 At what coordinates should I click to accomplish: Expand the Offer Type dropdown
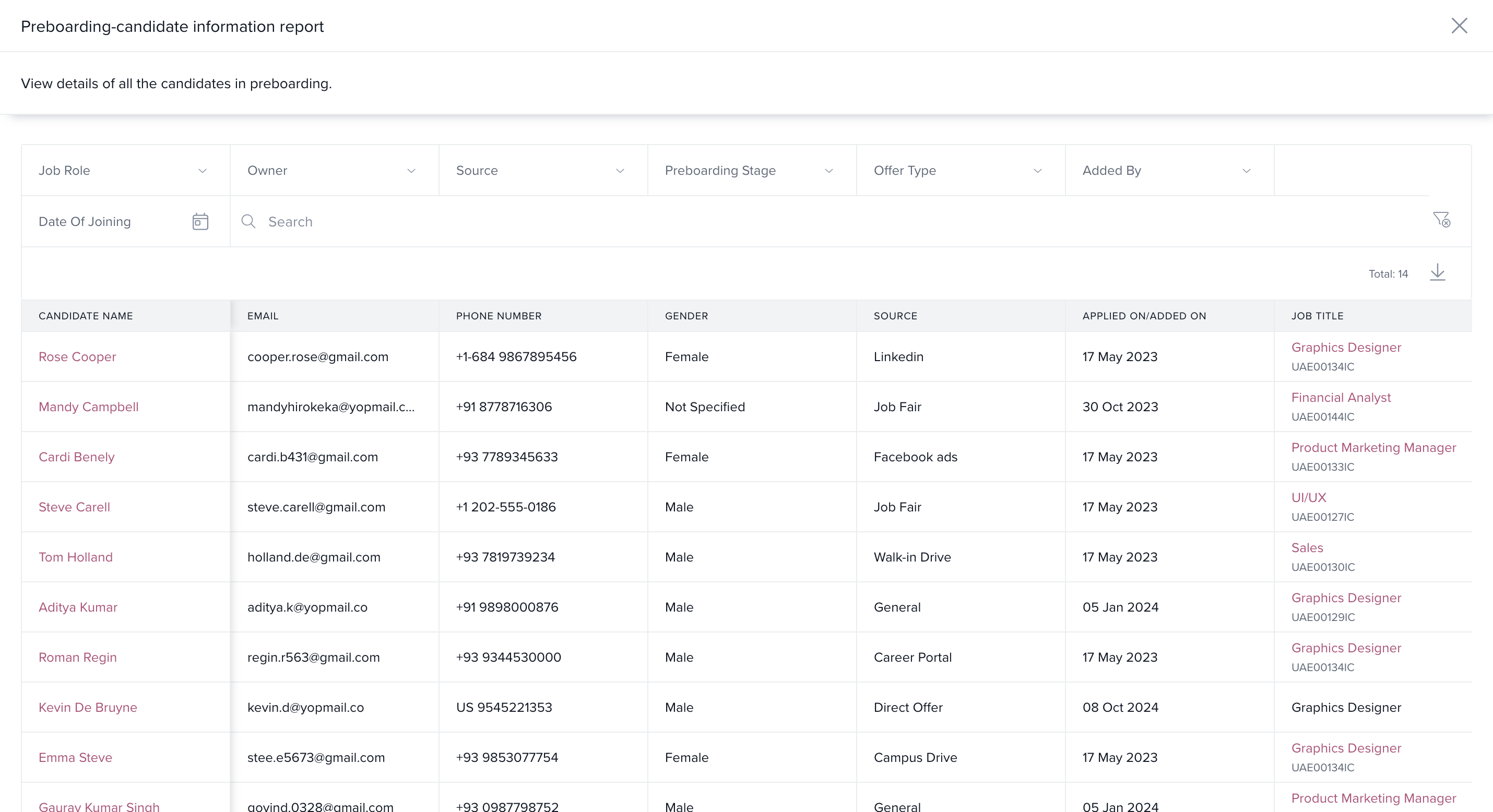click(x=960, y=171)
